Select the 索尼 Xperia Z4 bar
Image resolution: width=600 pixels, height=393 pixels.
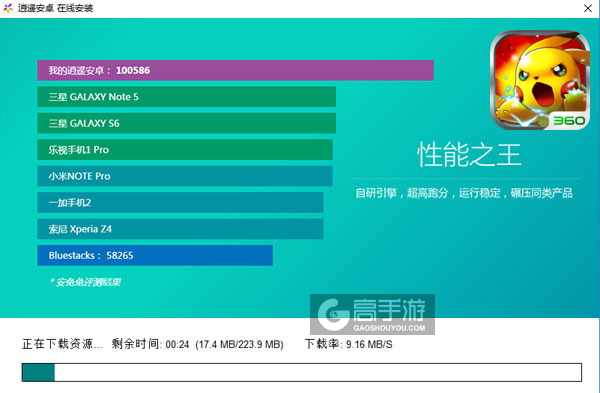(180, 229)
